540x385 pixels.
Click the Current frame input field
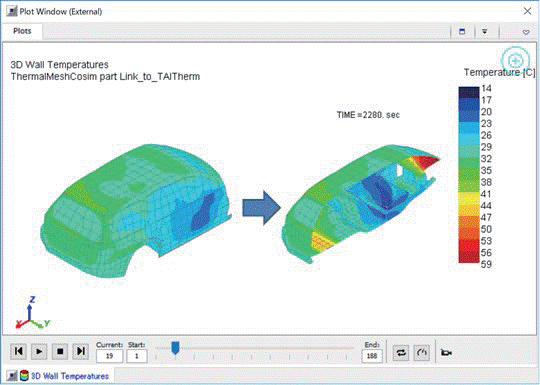[109, 356]
